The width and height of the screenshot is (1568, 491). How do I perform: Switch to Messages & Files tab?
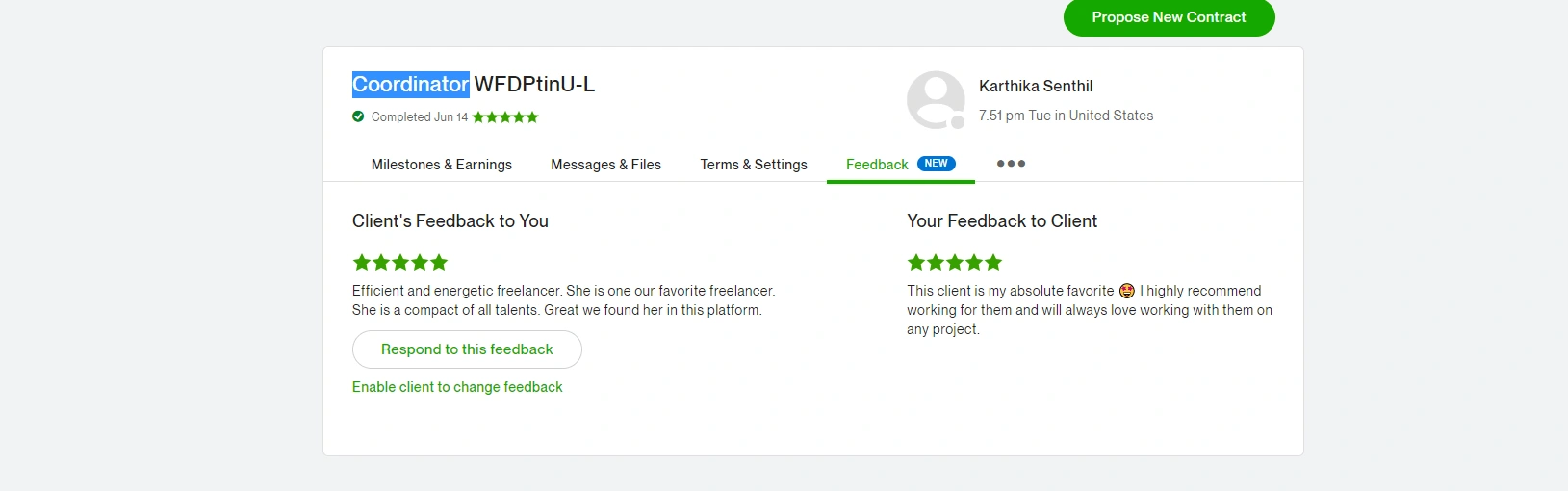coord(605,165)
